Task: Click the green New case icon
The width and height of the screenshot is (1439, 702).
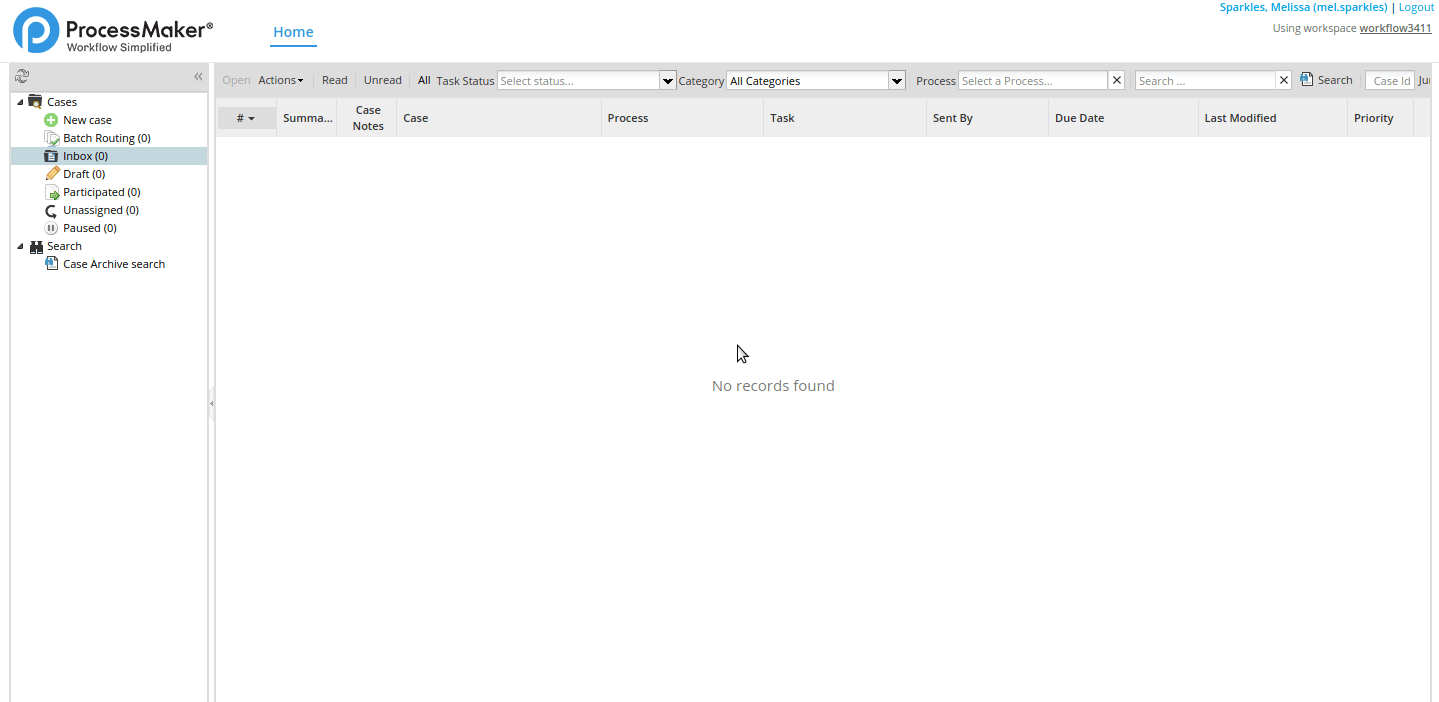Action: (x=52, y=120)
